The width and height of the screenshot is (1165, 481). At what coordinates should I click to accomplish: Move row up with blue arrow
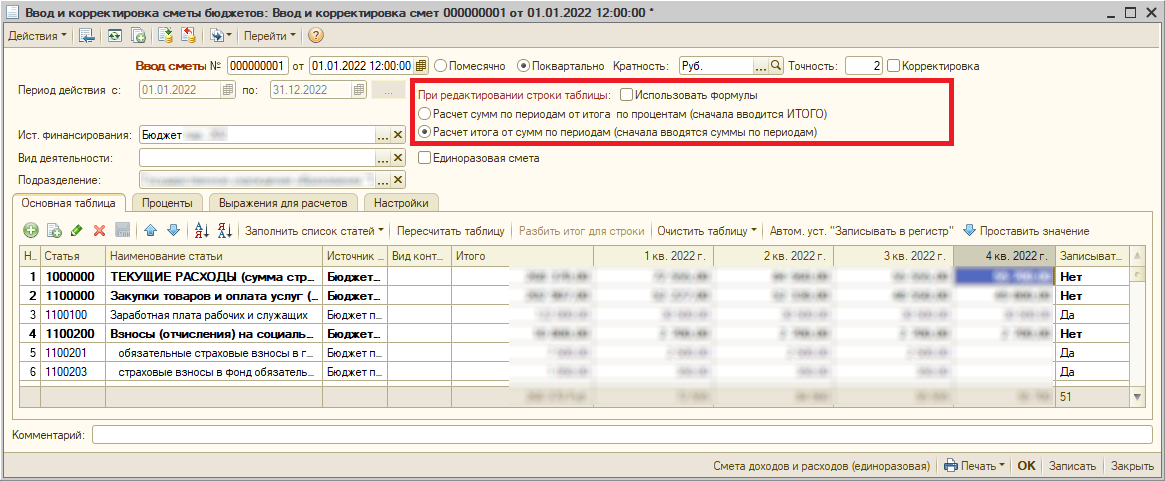(151, 231)
